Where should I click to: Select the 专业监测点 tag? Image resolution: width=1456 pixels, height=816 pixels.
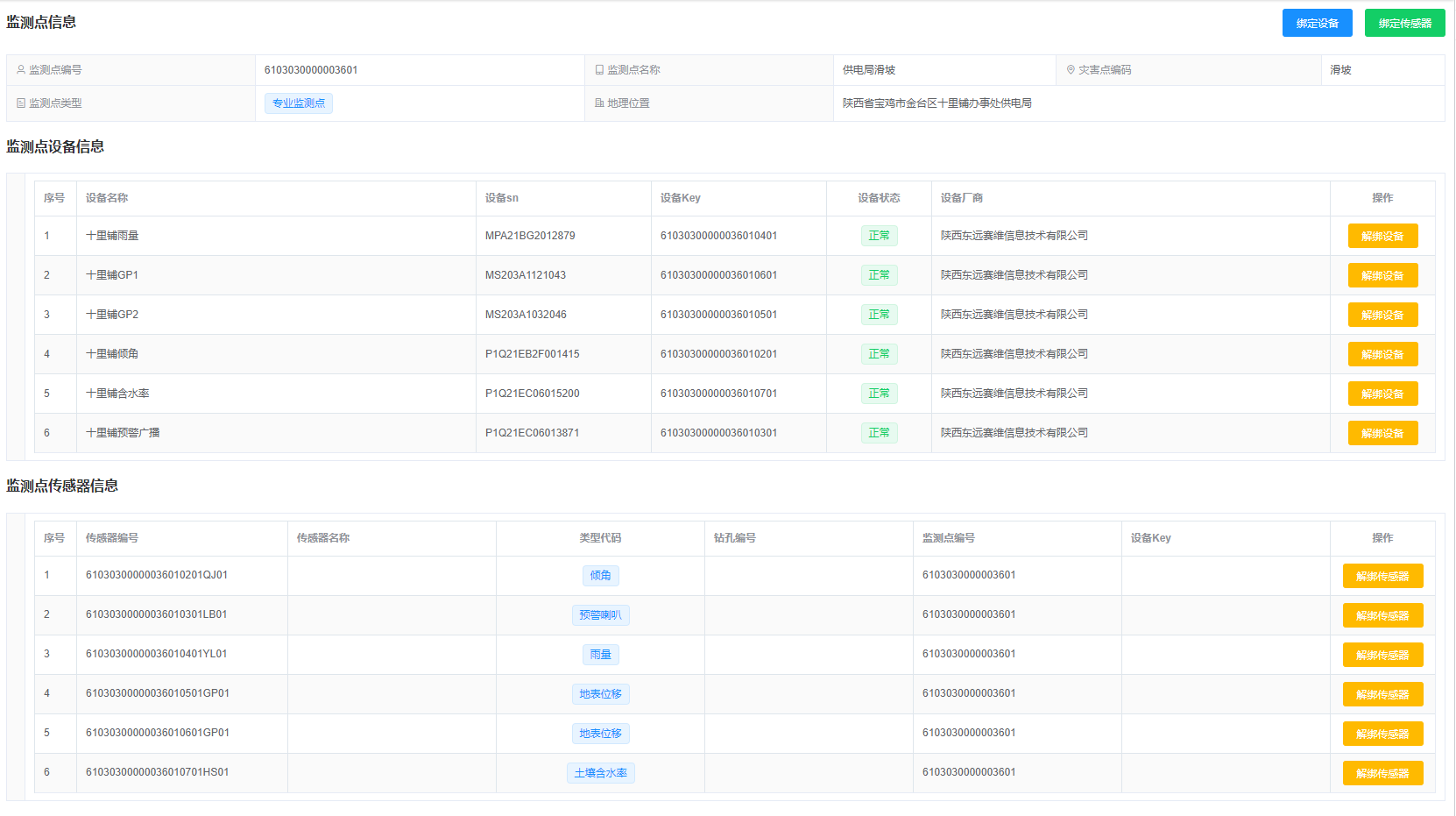click(299, 103)
